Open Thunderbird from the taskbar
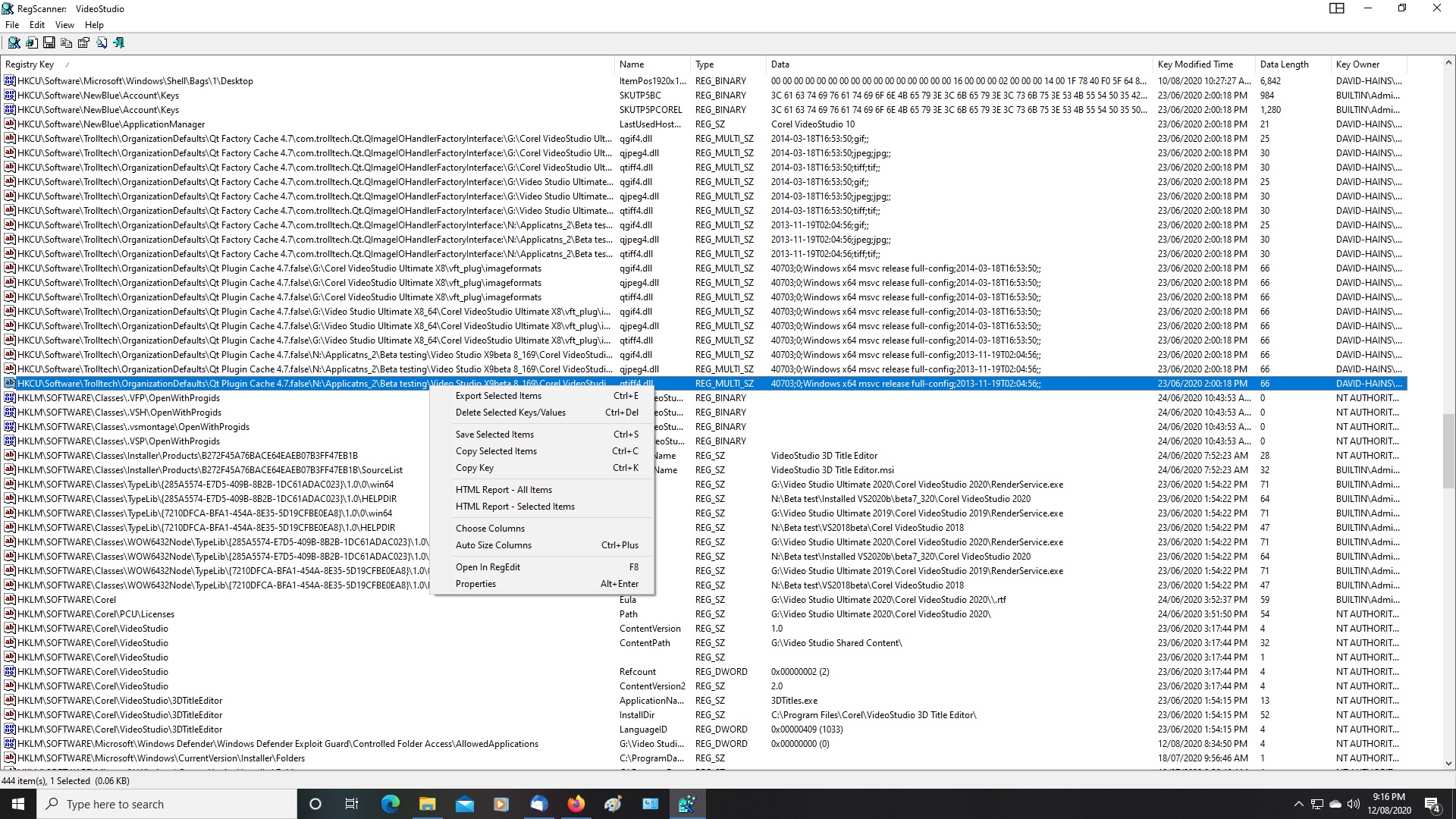Viewport: 1456px width, 819px height. click(x=538, y=804)
